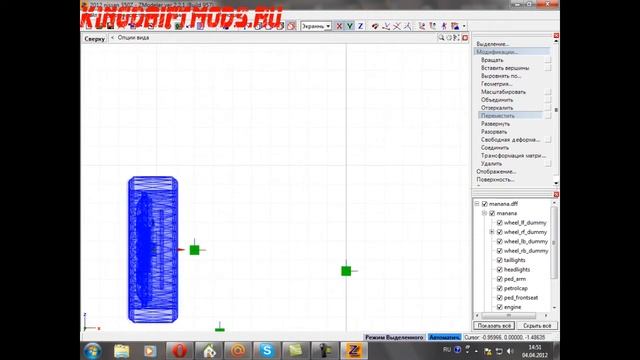Open options box beside Удалить

click(548, 164)
